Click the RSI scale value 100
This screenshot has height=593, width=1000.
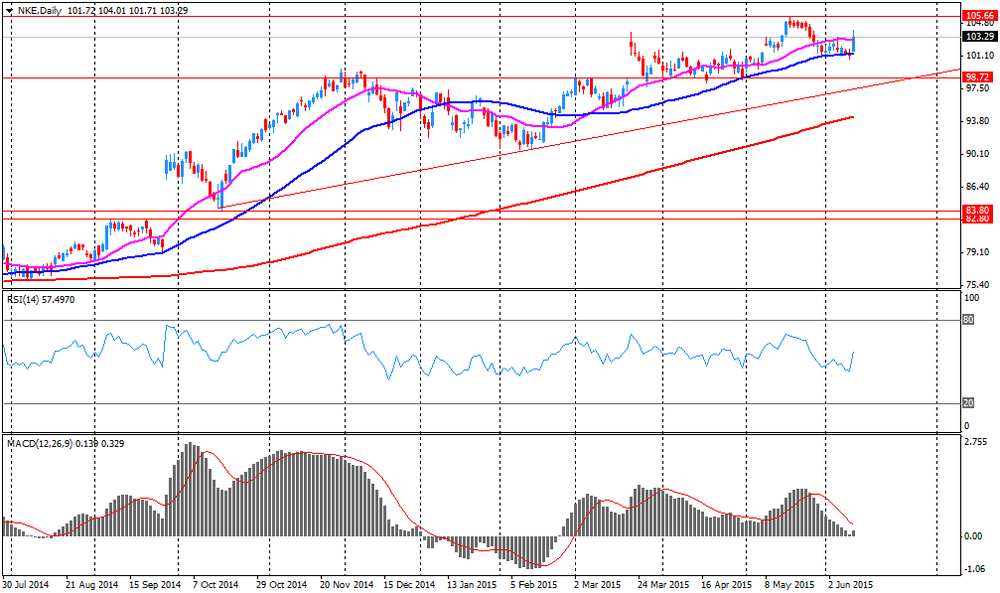click(971, 298)
